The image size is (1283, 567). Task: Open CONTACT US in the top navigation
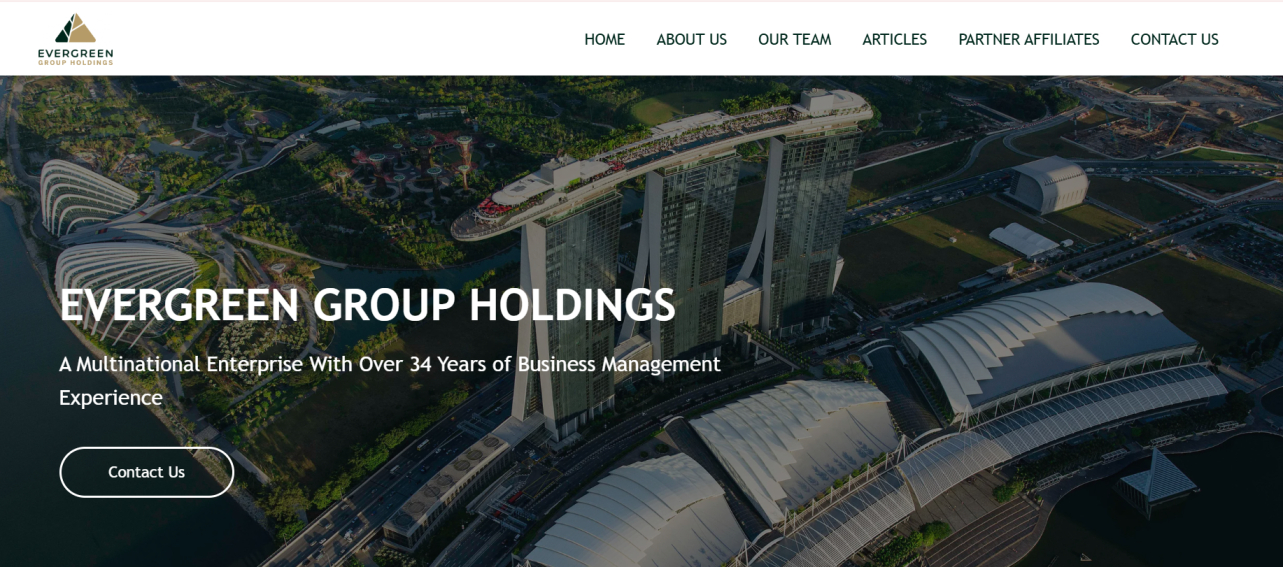tap(1174, 40)
